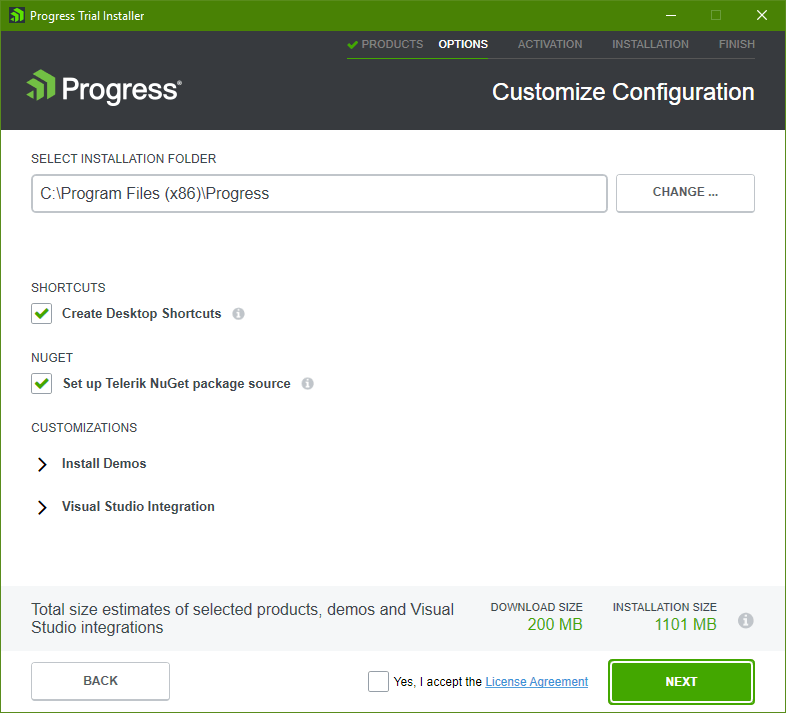Click the Install Demos label
Image resolution: width=786 pixels, height=713 pixels.
coord(104,463)
